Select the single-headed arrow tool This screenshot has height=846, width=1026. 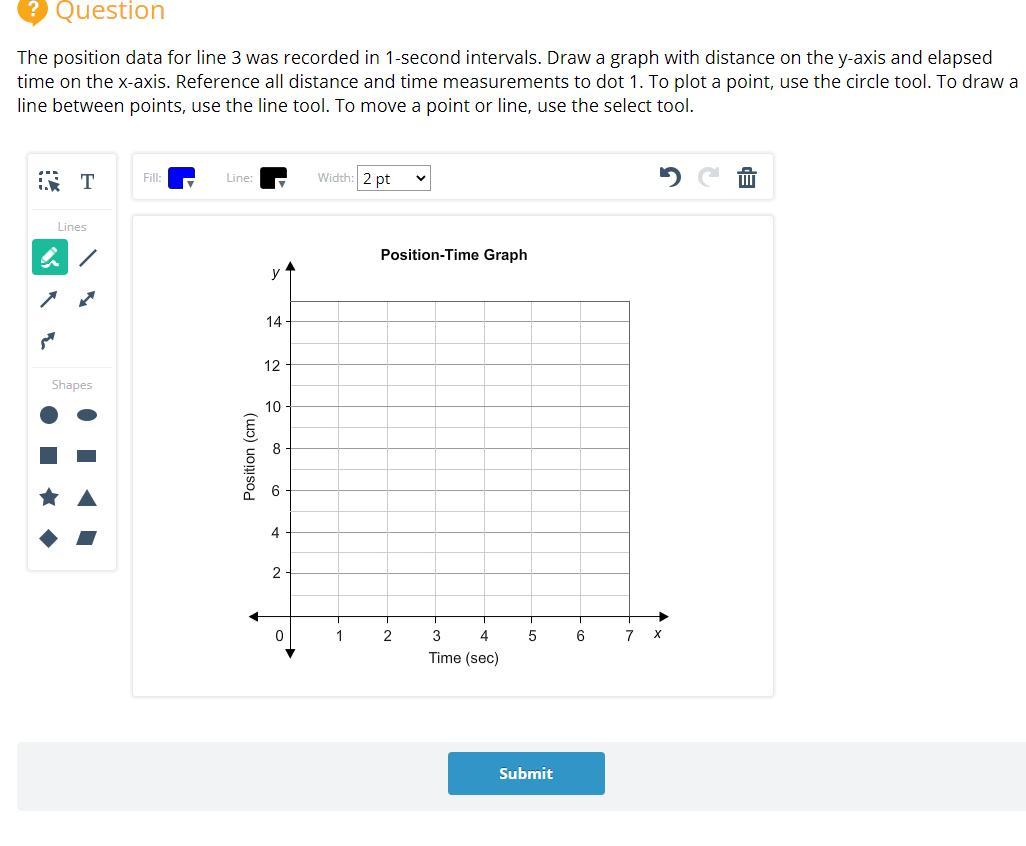[x=49, y=299]
